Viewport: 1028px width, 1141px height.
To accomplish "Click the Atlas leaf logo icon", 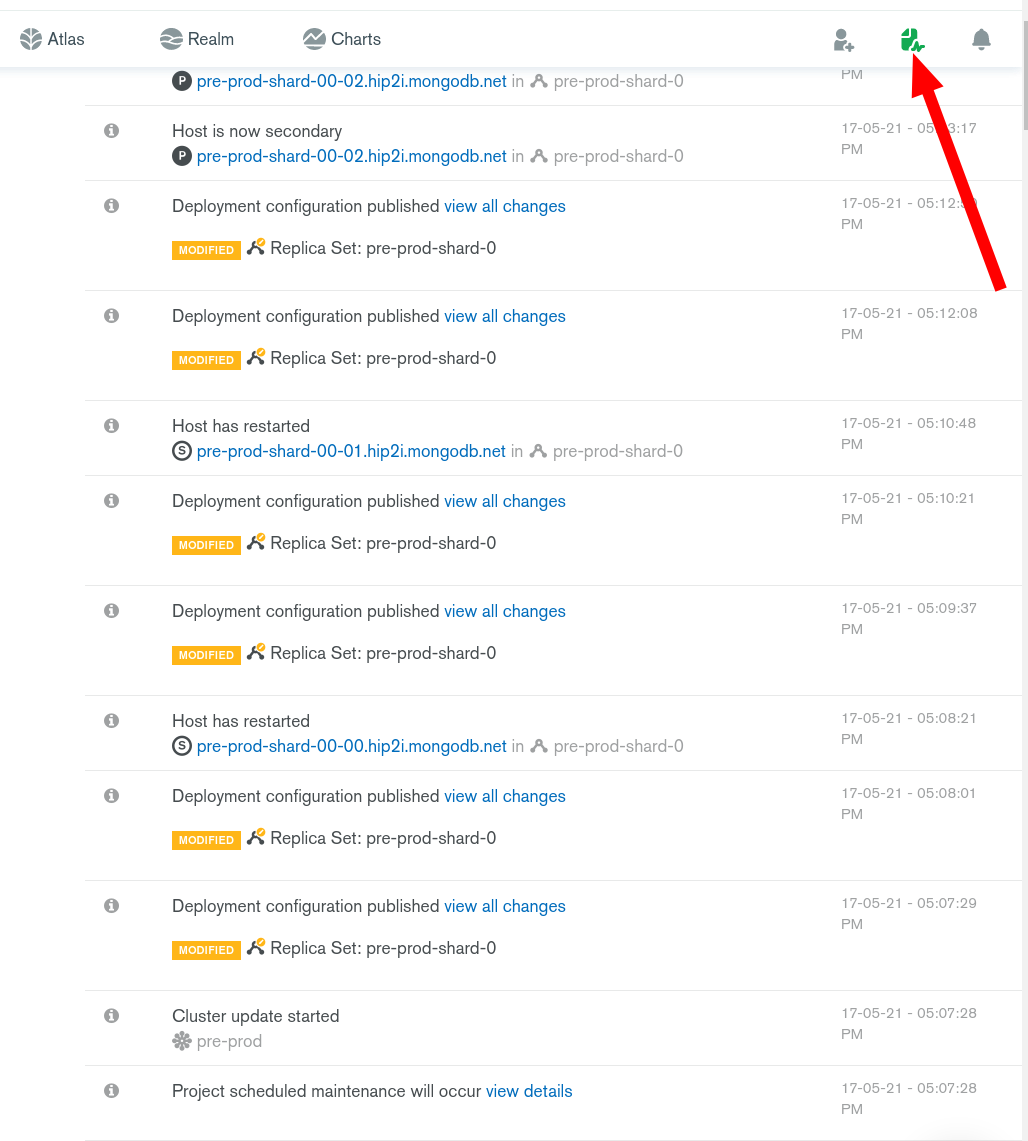I will pyautogui.click(x=31, y=39).
